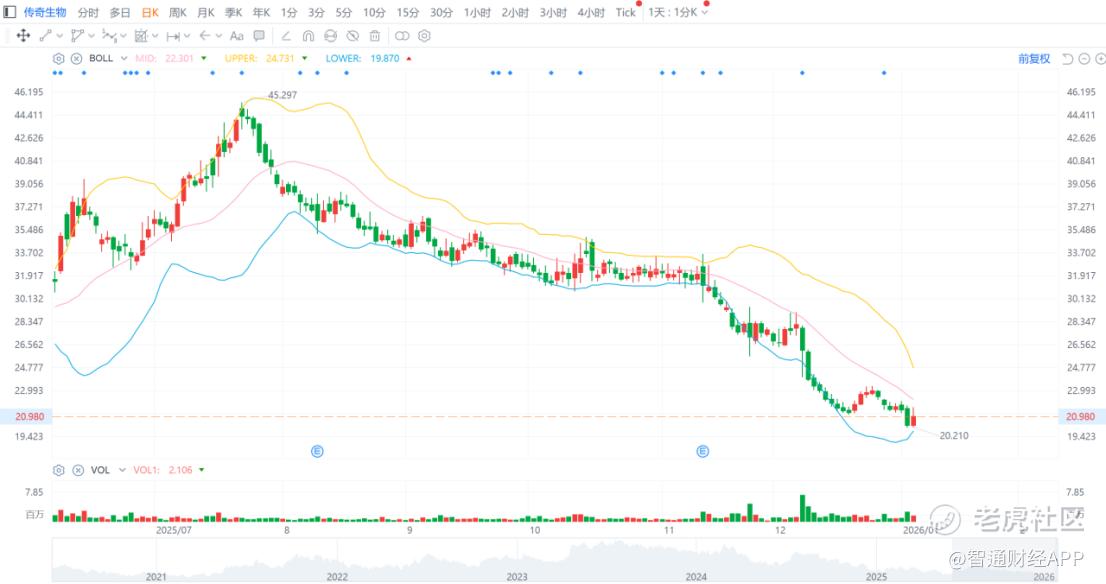Viewport: 1106px width, 584px height.
Task: Select the wave pattern drawing tool
Action: (x=109, y=35)
